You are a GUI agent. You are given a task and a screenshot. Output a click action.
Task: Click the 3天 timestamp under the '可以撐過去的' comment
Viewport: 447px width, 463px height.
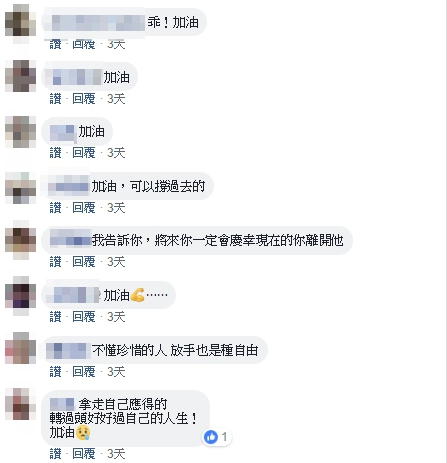116,208
